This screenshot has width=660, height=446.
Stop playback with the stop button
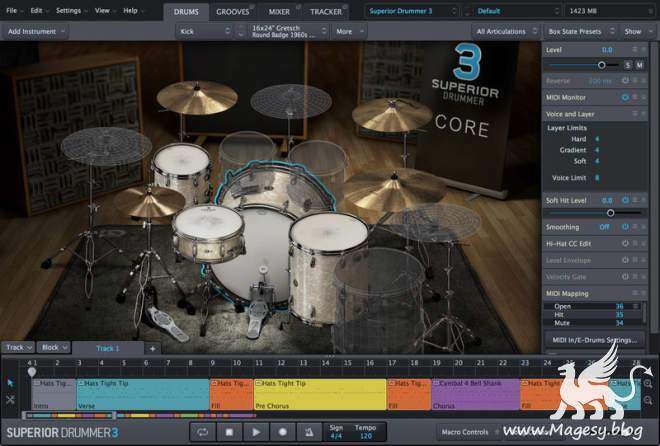pyautogui.click(x=229, y=432)
